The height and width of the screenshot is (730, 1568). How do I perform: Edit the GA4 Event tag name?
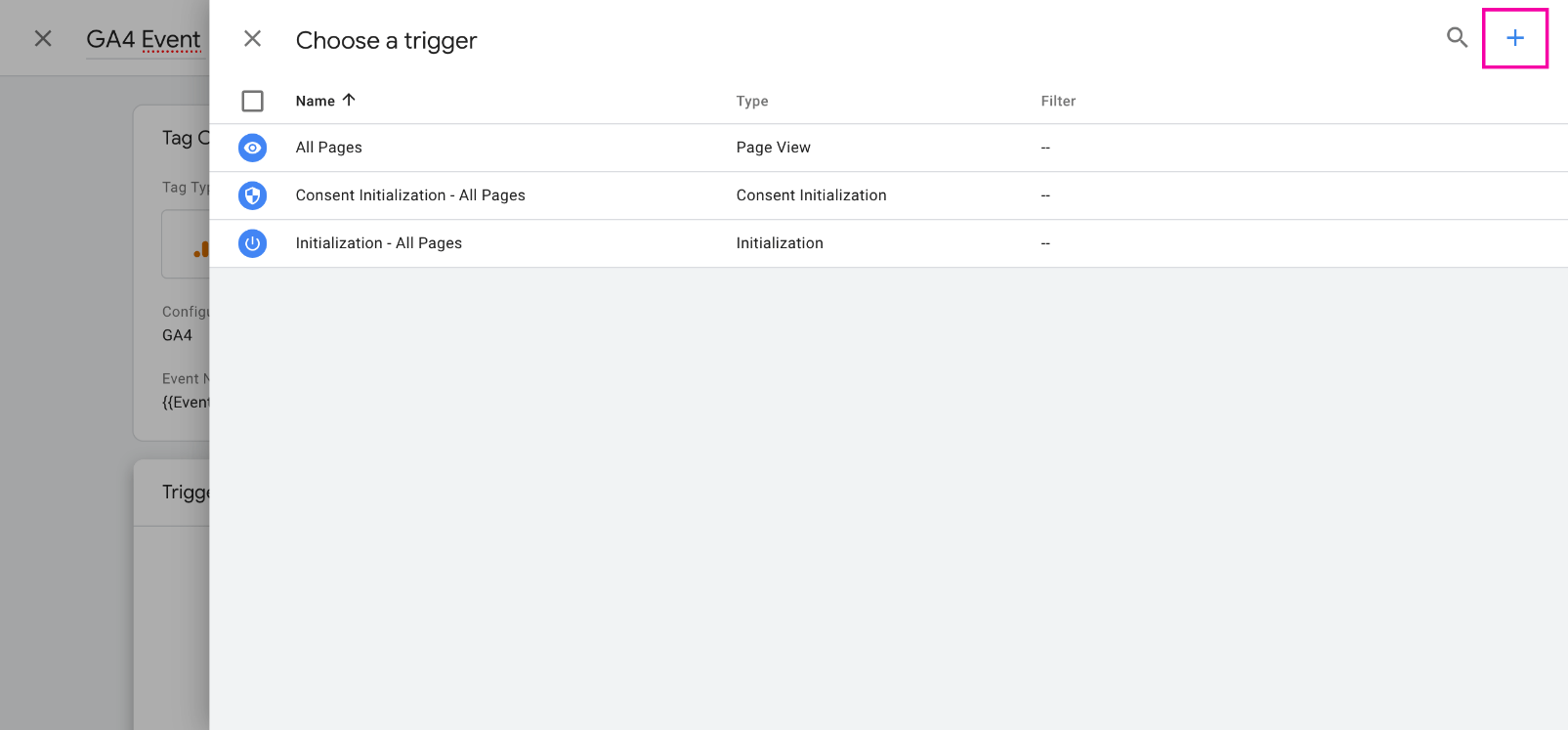tap(144, 39)
